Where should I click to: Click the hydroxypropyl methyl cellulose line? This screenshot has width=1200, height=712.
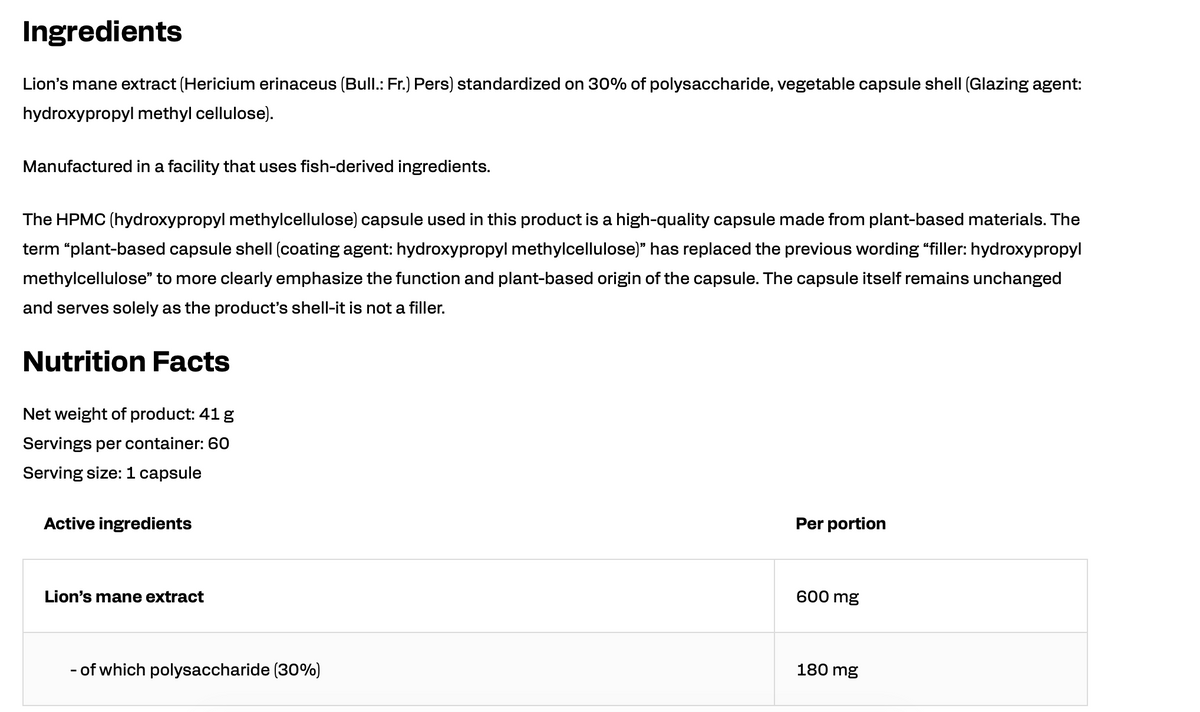pos(148,114)
